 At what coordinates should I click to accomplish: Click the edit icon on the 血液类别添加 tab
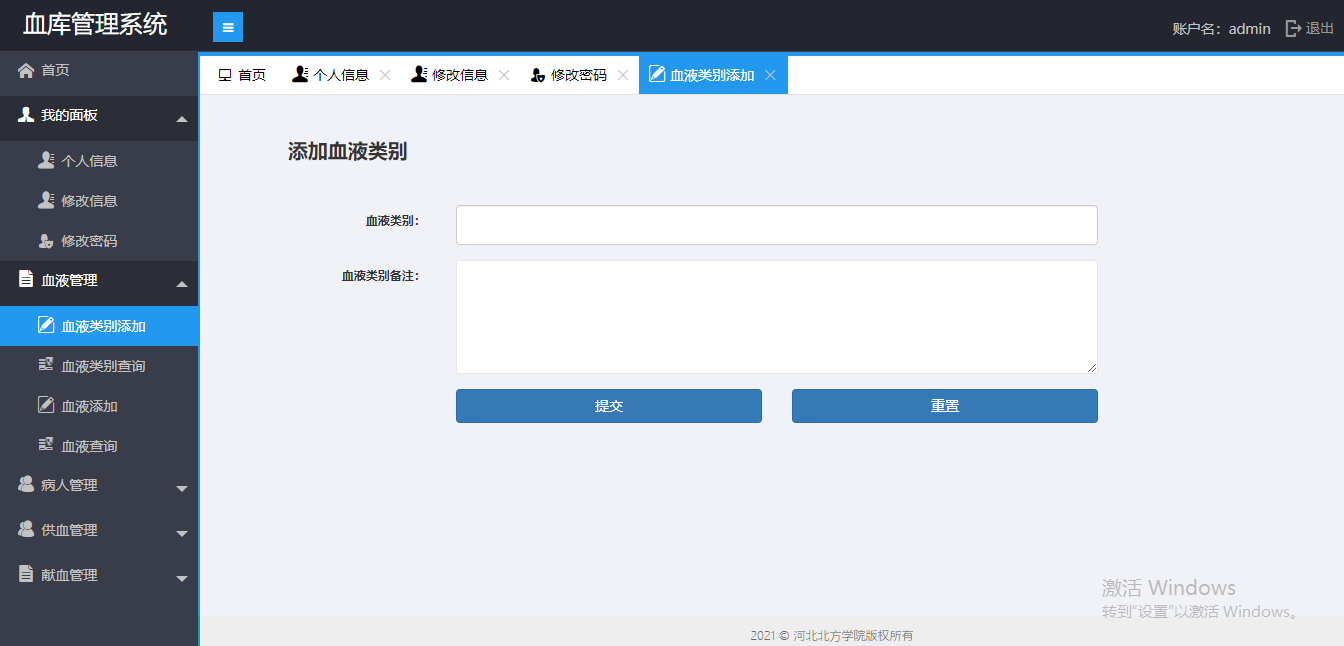tap(657, 74)
